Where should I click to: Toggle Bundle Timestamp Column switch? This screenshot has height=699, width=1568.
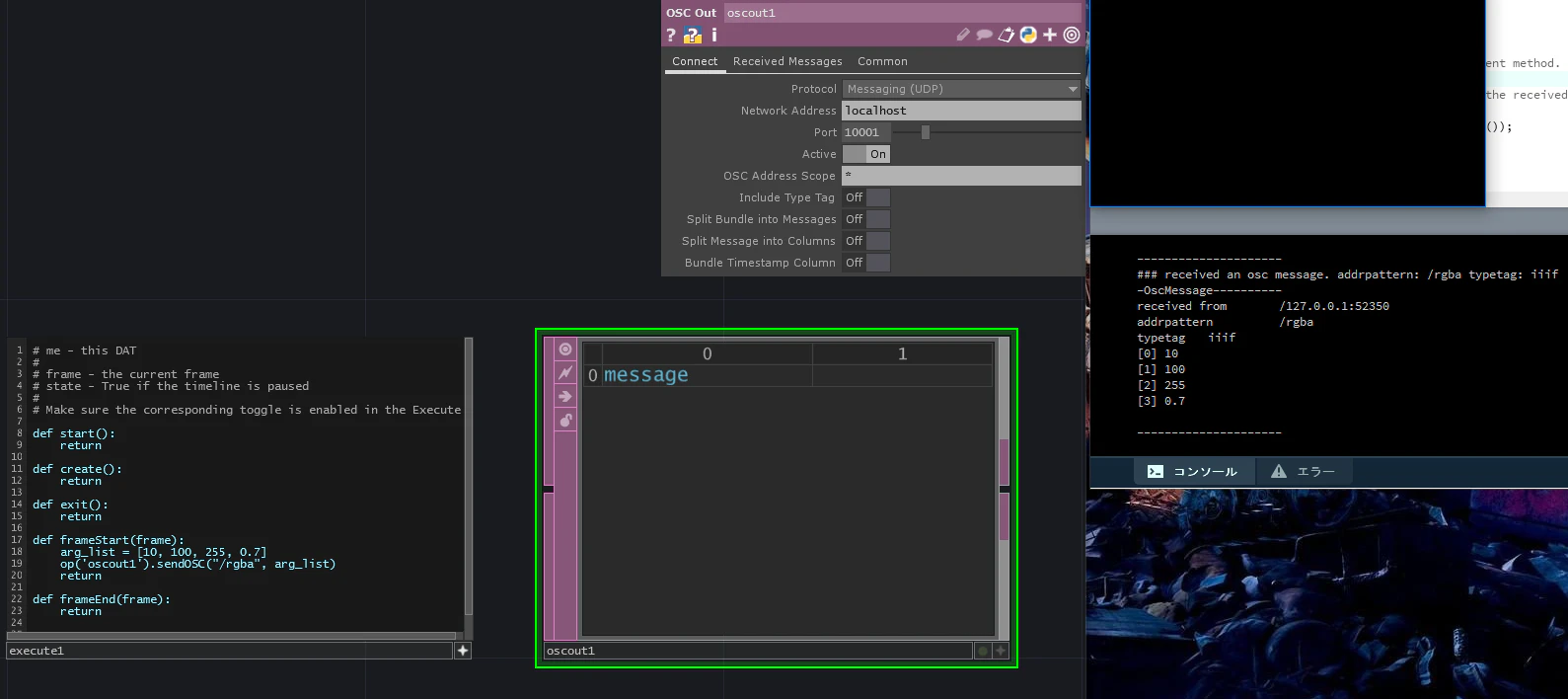coord(866,263)
